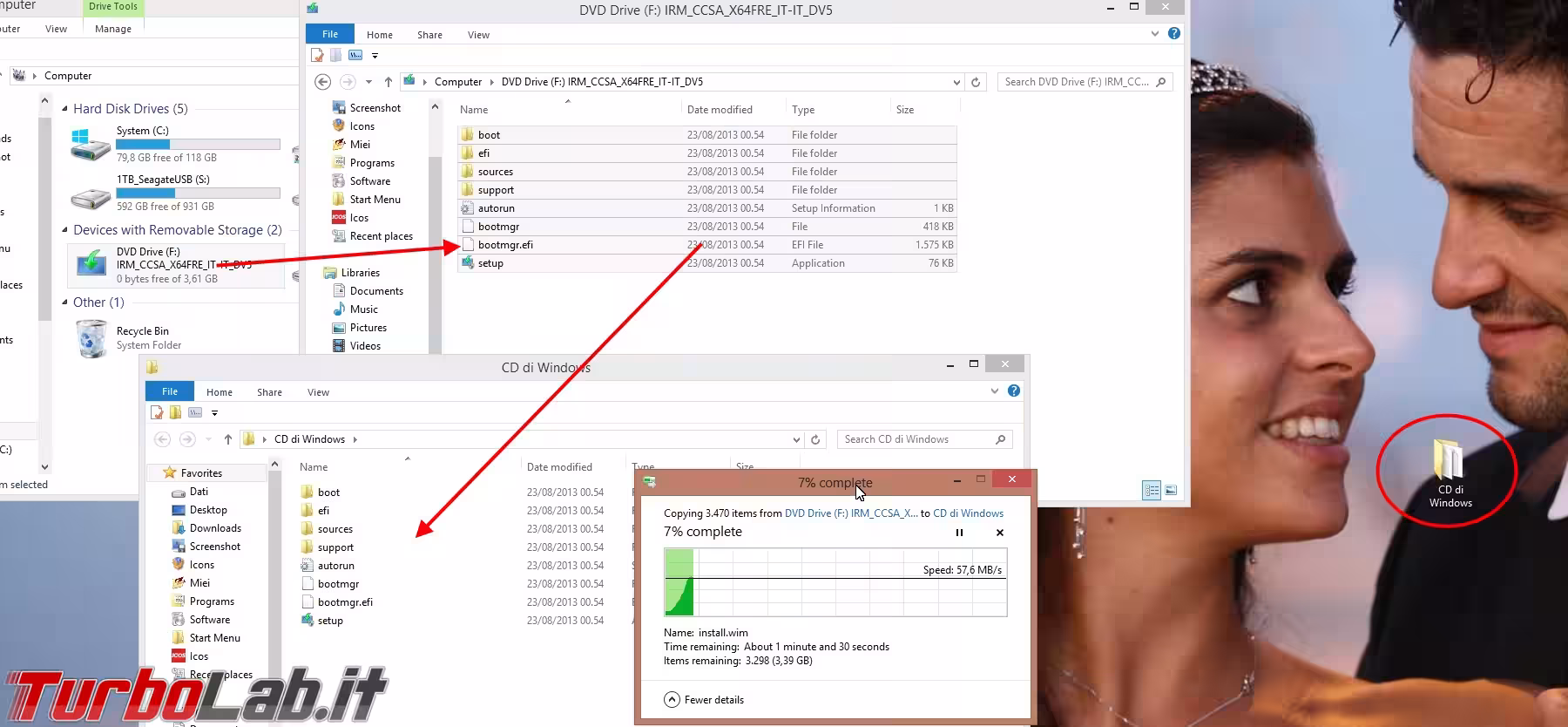Pause the file copy operation
Viewport: 1568px width, 727px height.
959,533
